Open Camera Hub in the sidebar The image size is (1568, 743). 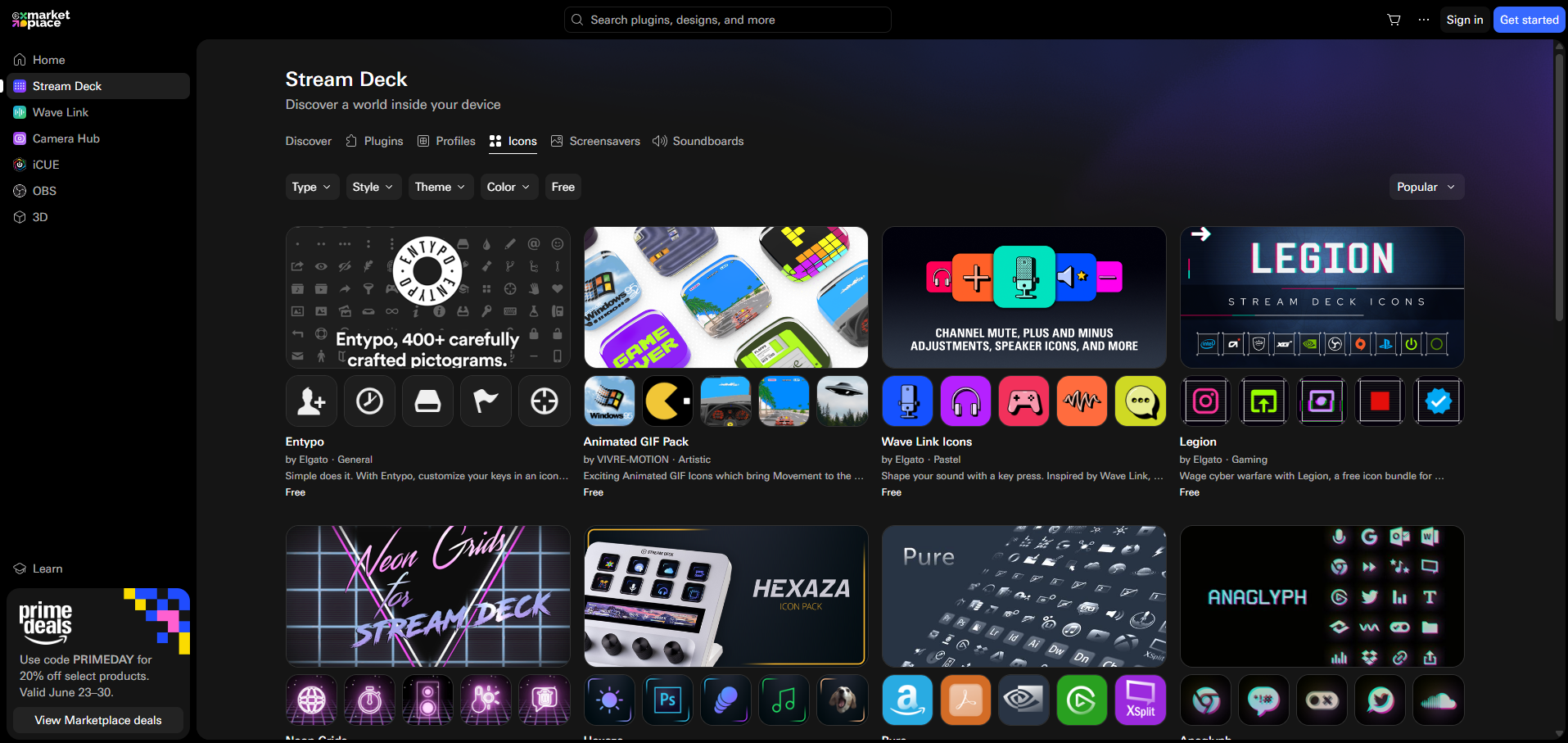tap(98, 138)
